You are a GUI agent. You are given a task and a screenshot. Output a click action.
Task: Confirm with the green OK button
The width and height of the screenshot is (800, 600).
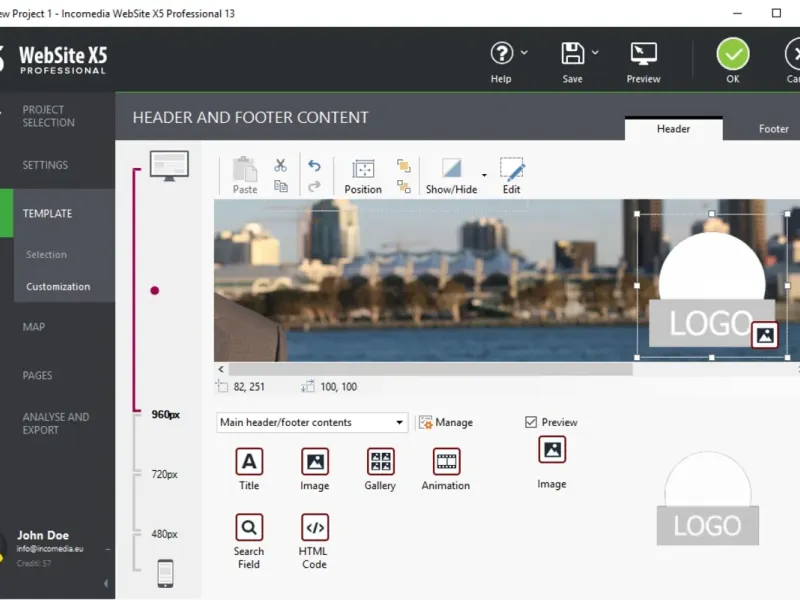point(733,54)
